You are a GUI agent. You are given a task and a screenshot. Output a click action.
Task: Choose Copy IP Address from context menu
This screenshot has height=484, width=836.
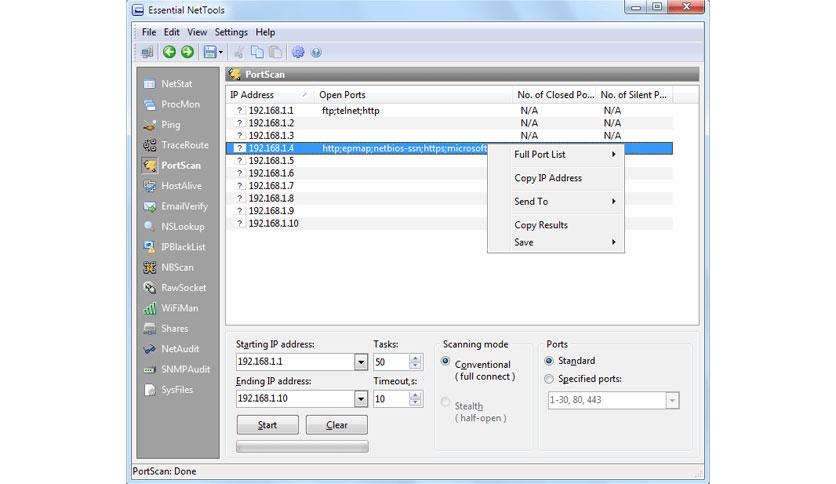click(556, 178)
